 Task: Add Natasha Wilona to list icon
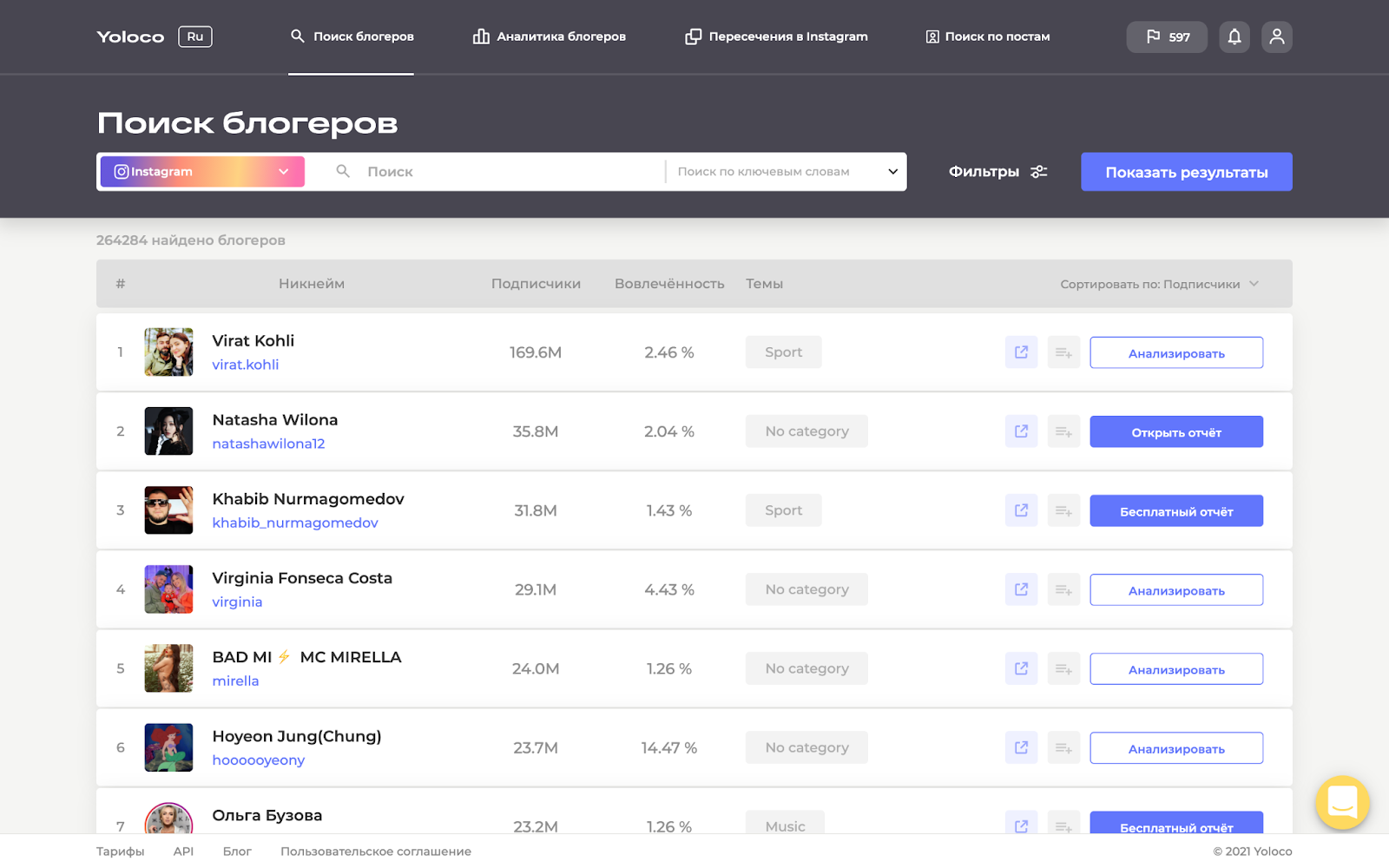click(x=1064, y=431)
